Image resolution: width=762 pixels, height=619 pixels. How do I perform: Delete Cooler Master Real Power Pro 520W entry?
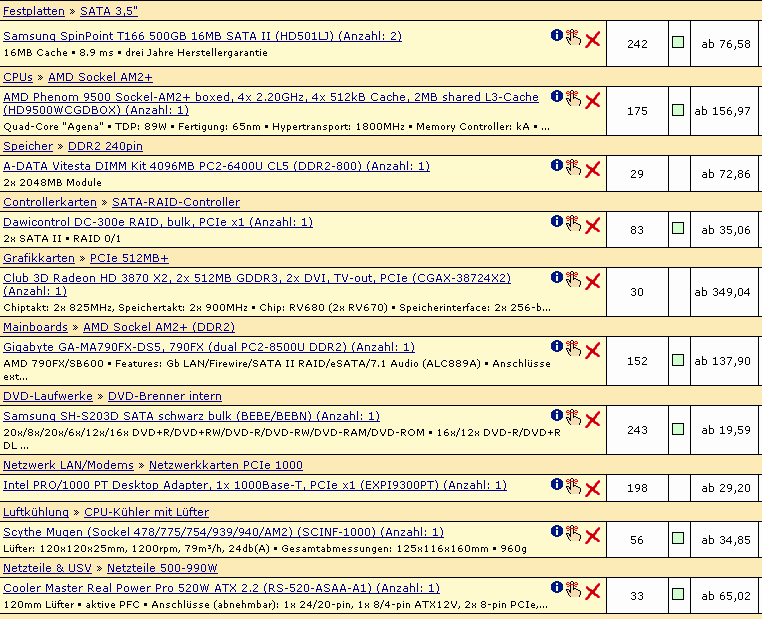(x=592, y=591)
